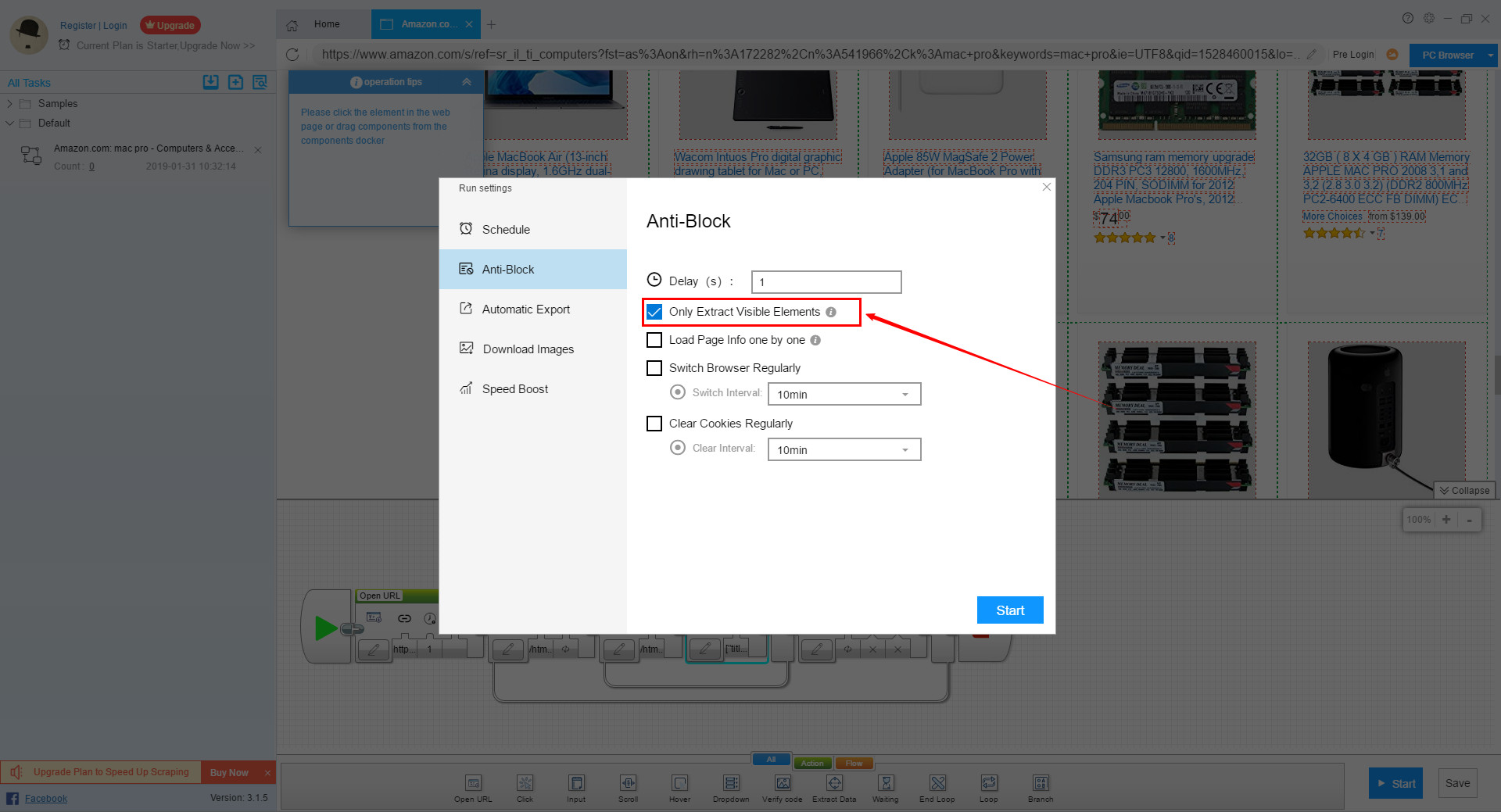Reload the page with the refresh icon
1501x812 pixels.
pyautogui.click(x=293, y=54)
